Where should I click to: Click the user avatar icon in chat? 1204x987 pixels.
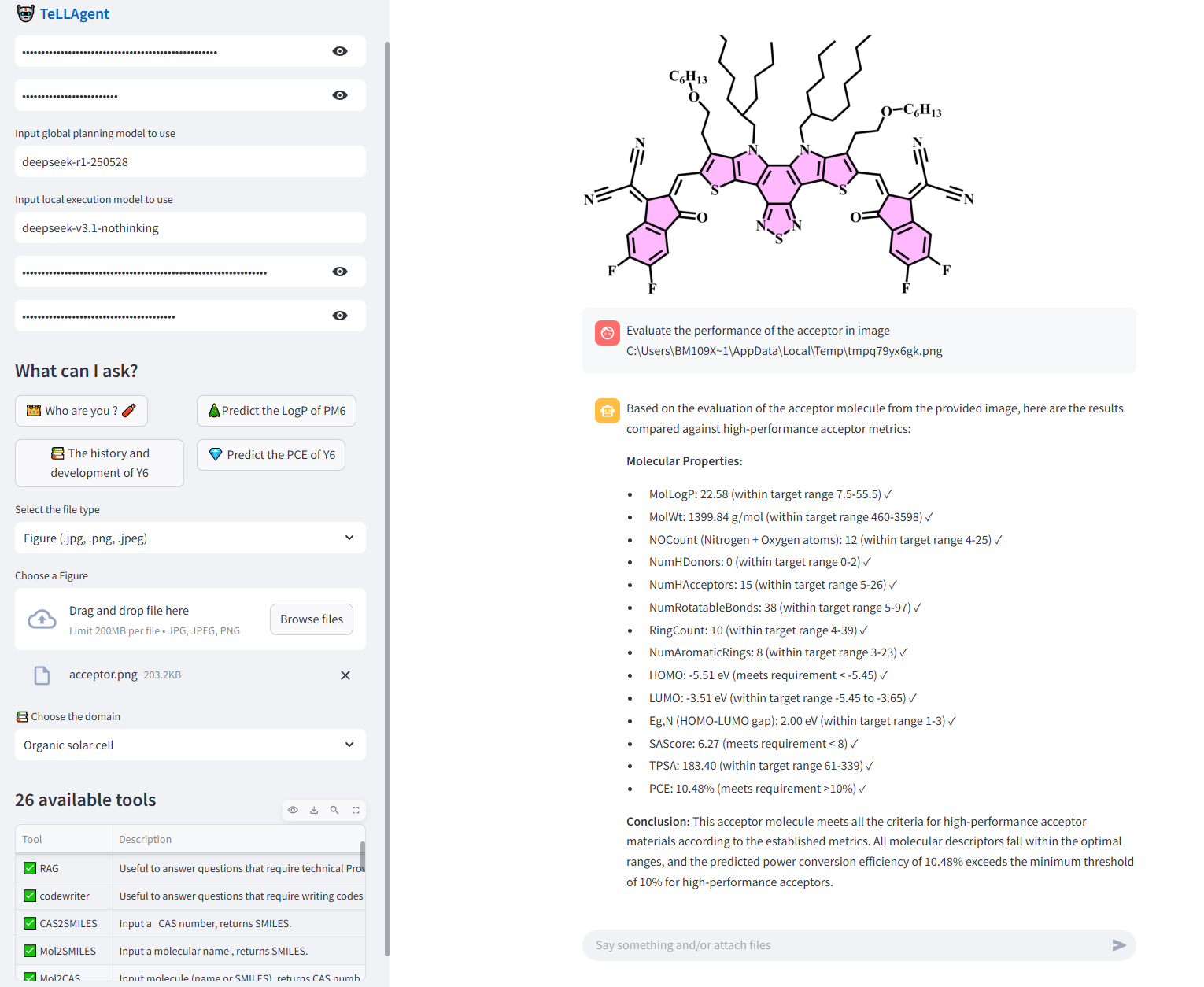click(608, 333)
